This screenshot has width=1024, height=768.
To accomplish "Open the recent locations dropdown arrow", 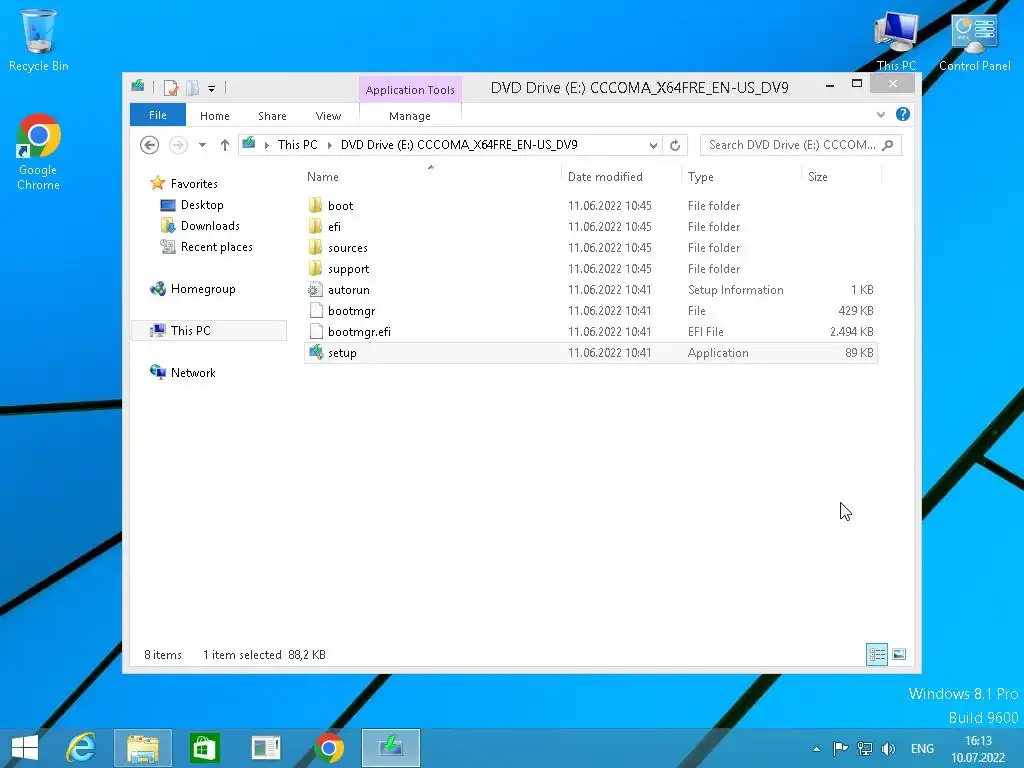I will [x=202, y=145].
